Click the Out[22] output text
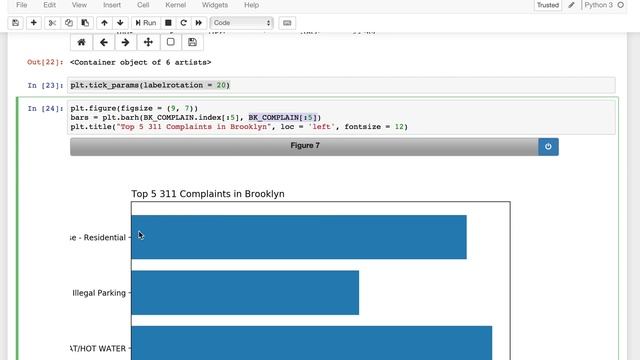 pos(140,62)
